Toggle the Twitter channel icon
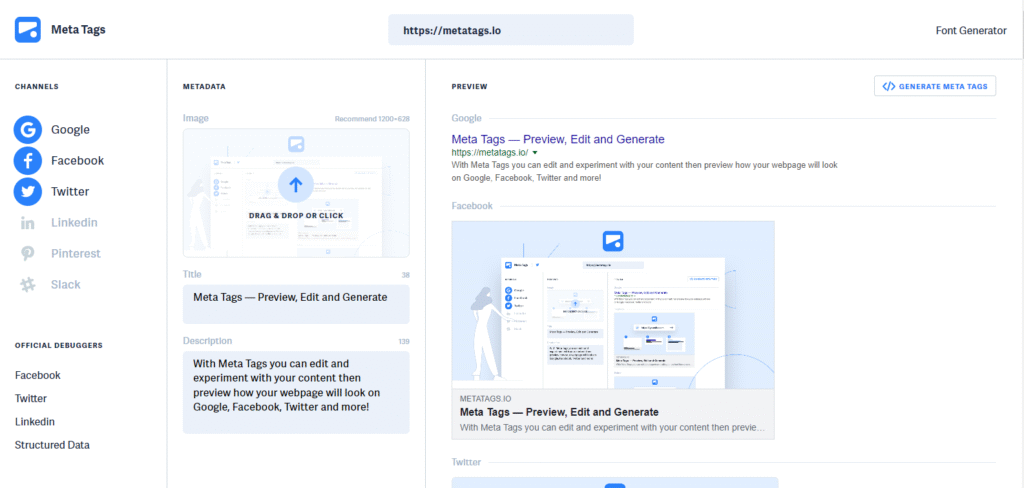This screenshot has width=1024, height=488. pyautogui.click(x=28, y=192)
